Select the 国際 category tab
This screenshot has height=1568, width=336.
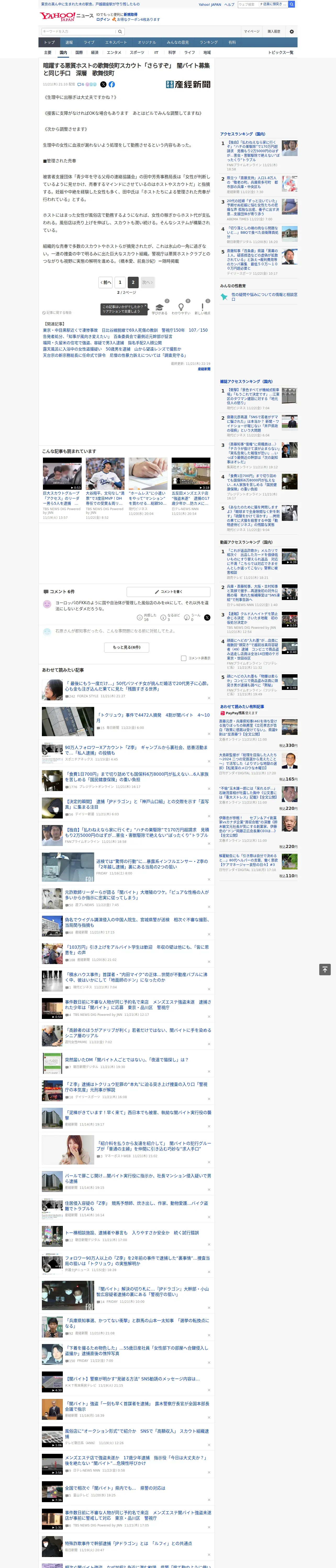point(79,52)
